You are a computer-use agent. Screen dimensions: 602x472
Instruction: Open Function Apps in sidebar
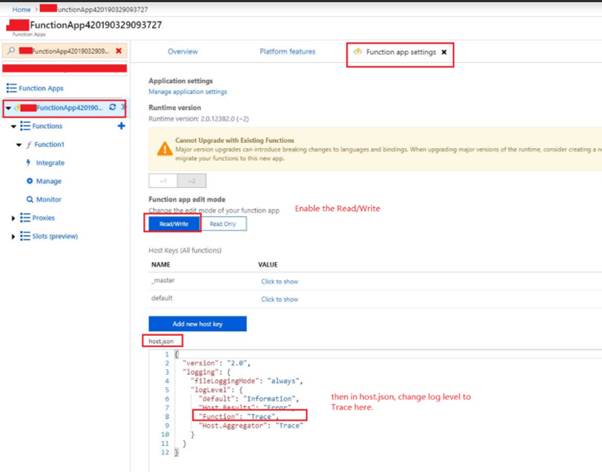[41, 88]
